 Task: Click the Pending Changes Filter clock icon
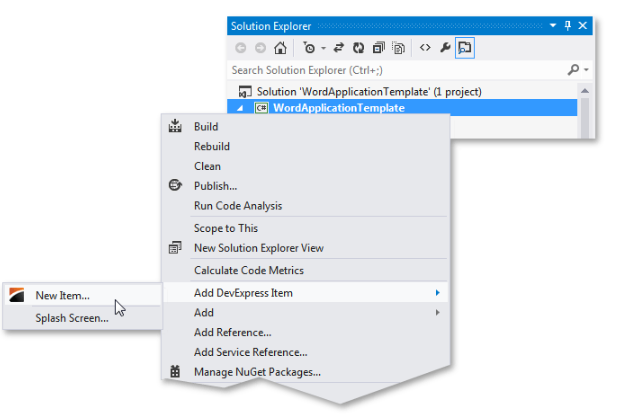pos(309,48)
